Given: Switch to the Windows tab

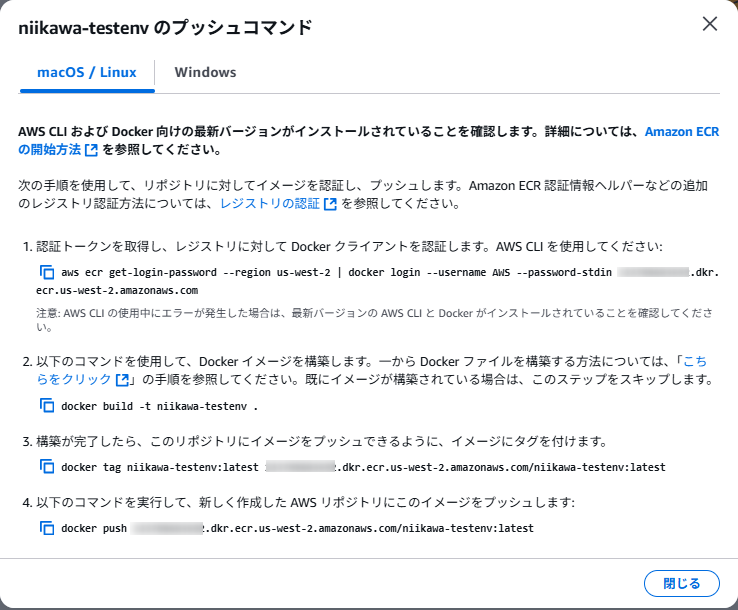Looking at the screenshot, I should 205,72.
